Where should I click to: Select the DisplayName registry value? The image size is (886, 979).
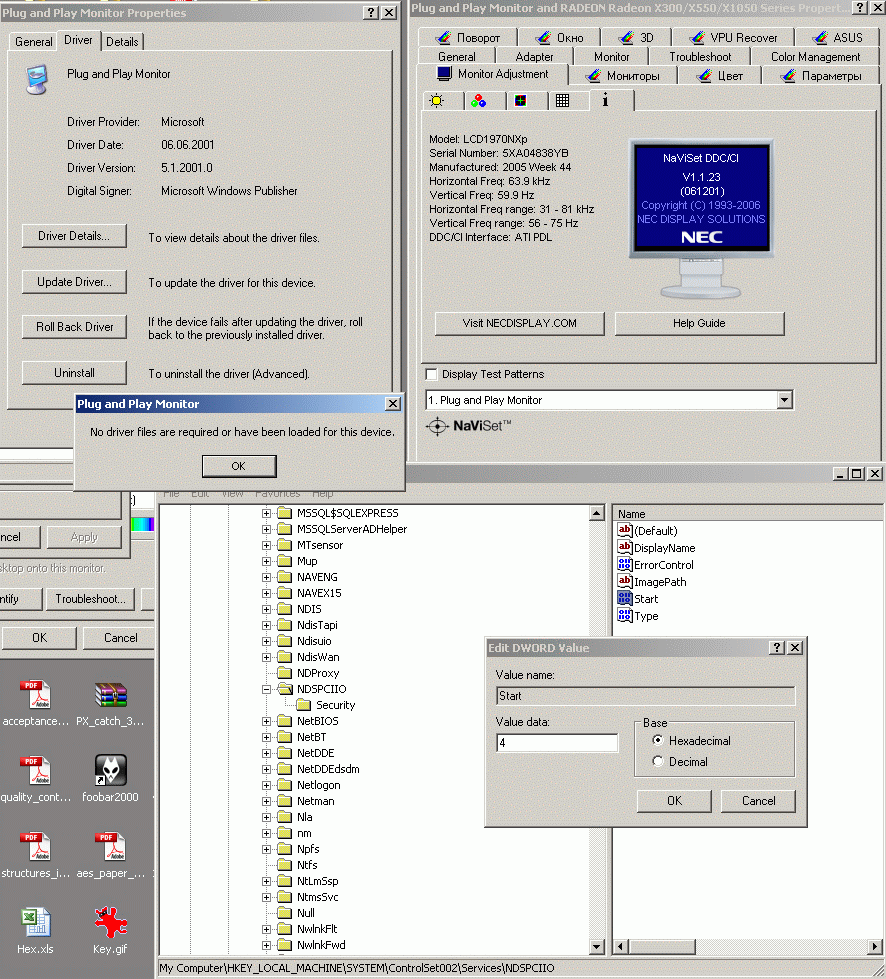coord(656,548)
